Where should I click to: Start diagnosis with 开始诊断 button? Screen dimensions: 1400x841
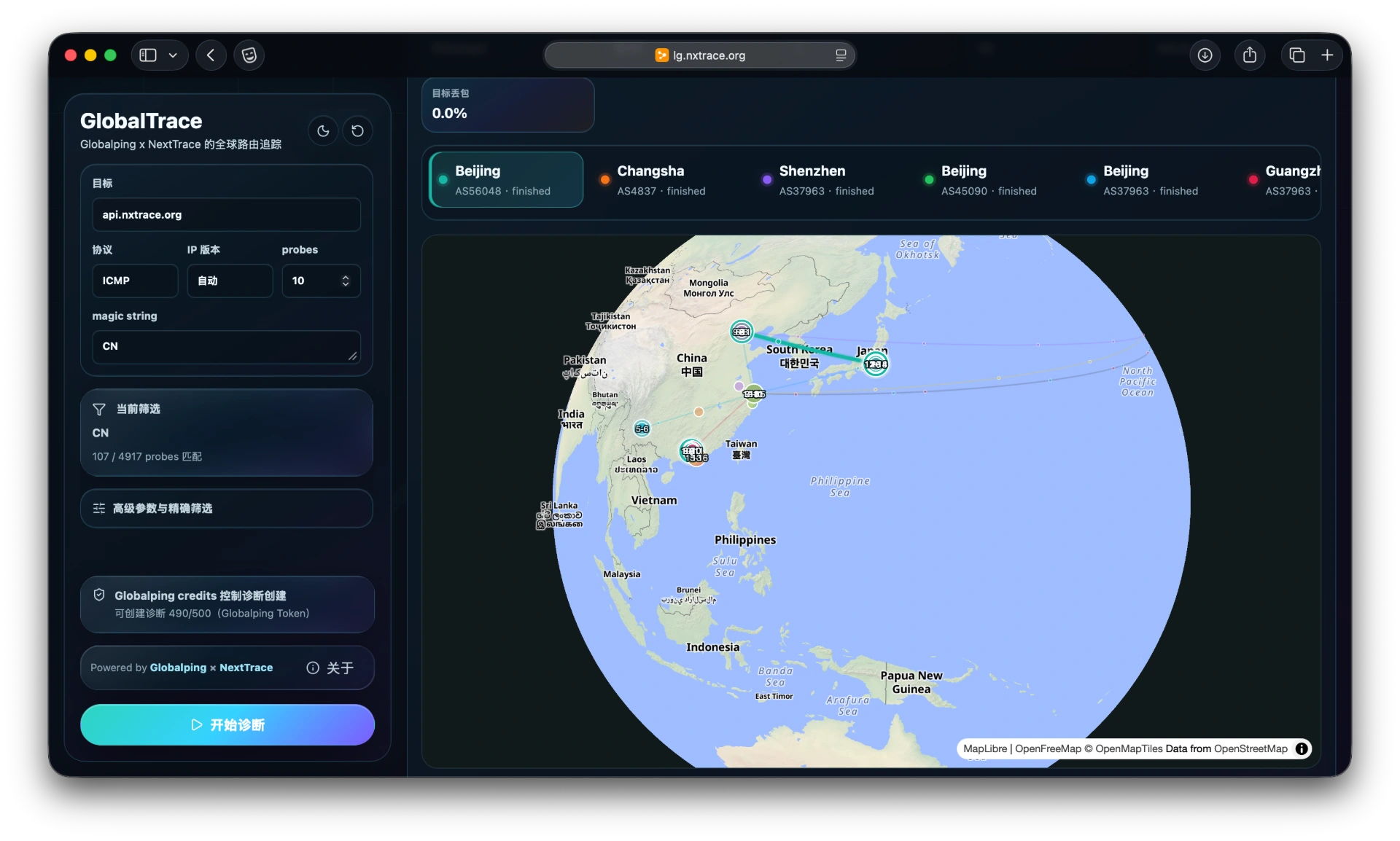coord(227,725)
